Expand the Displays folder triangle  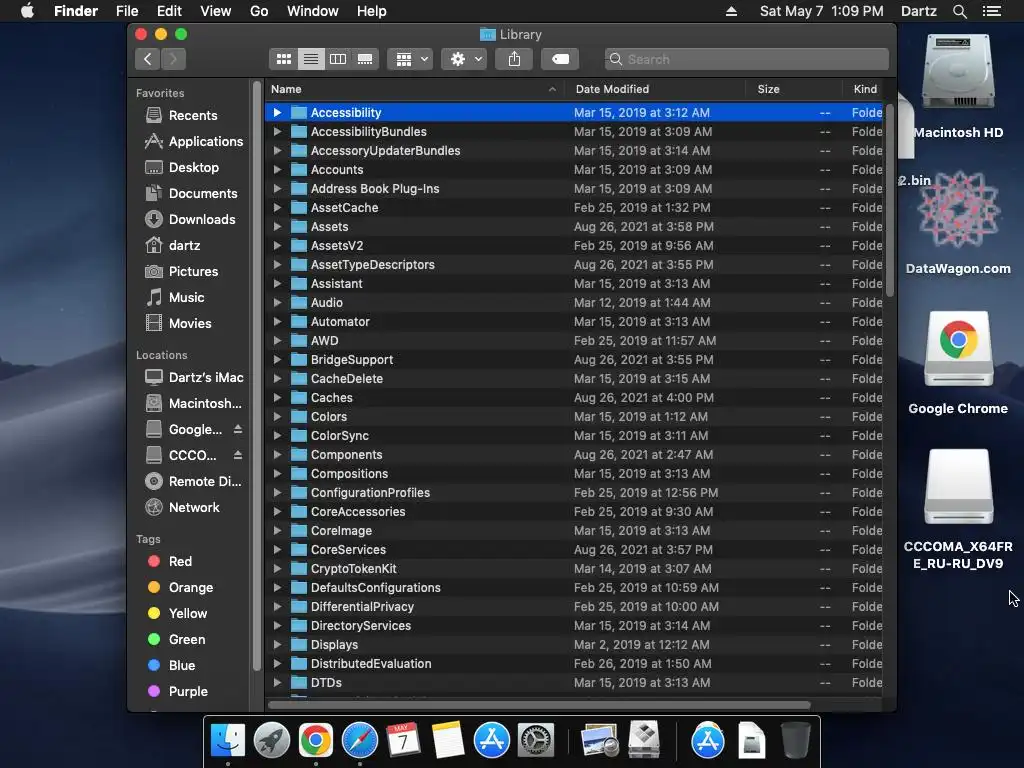click(278, 645)
